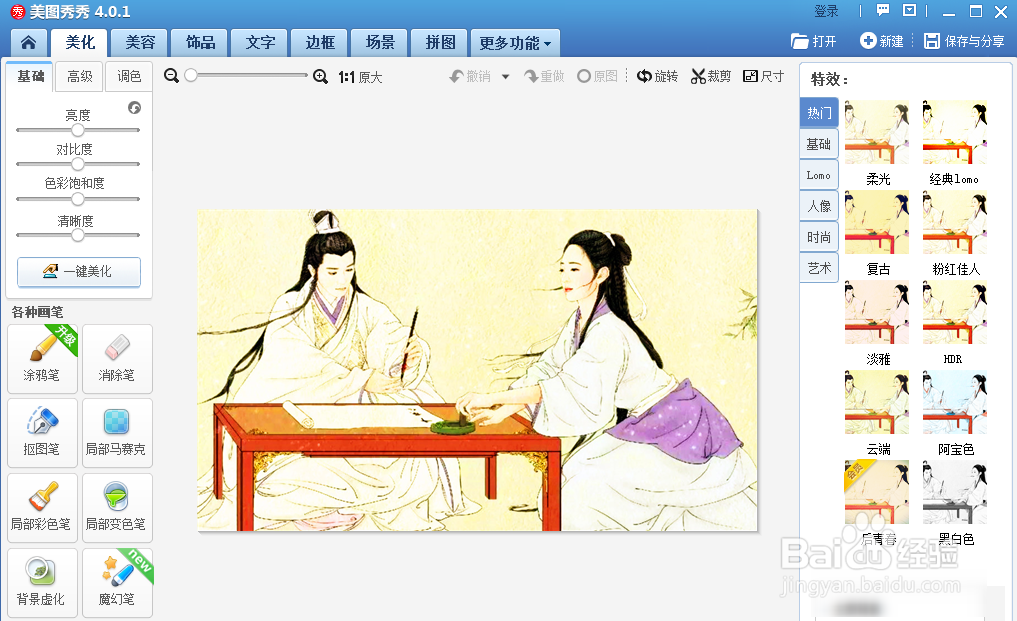This screenshot has height=621, width=1017.
Task: Click the zoom level slider handle
Action: pos(191,75)
